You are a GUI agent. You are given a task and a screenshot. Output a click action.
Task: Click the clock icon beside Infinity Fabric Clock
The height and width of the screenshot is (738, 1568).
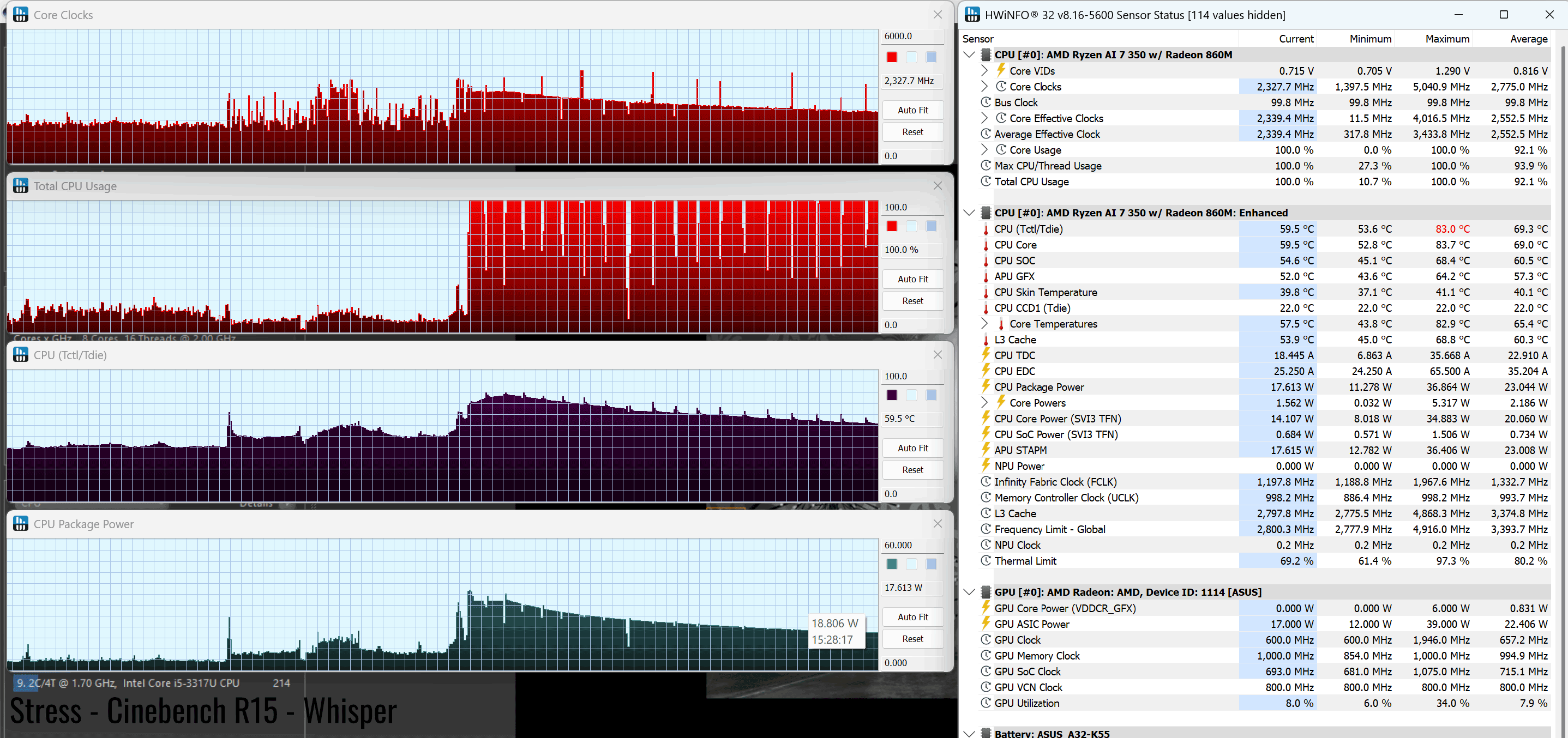pyautogui.click(x=986, y=481)
